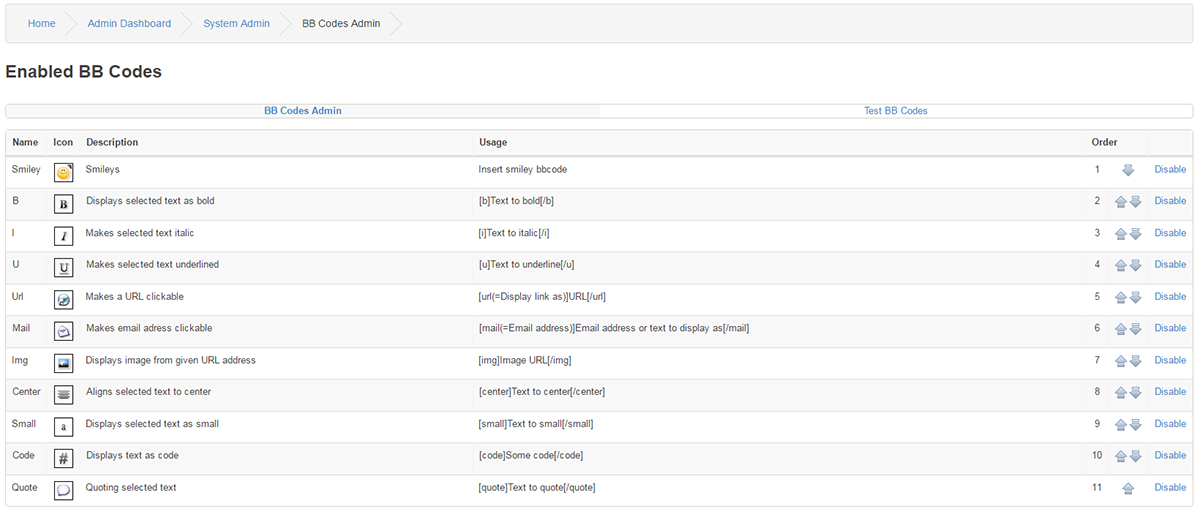Click '[url(=Display link as)]URL[/url]' usage text
1200x517 pixels.
coord(542,296)
